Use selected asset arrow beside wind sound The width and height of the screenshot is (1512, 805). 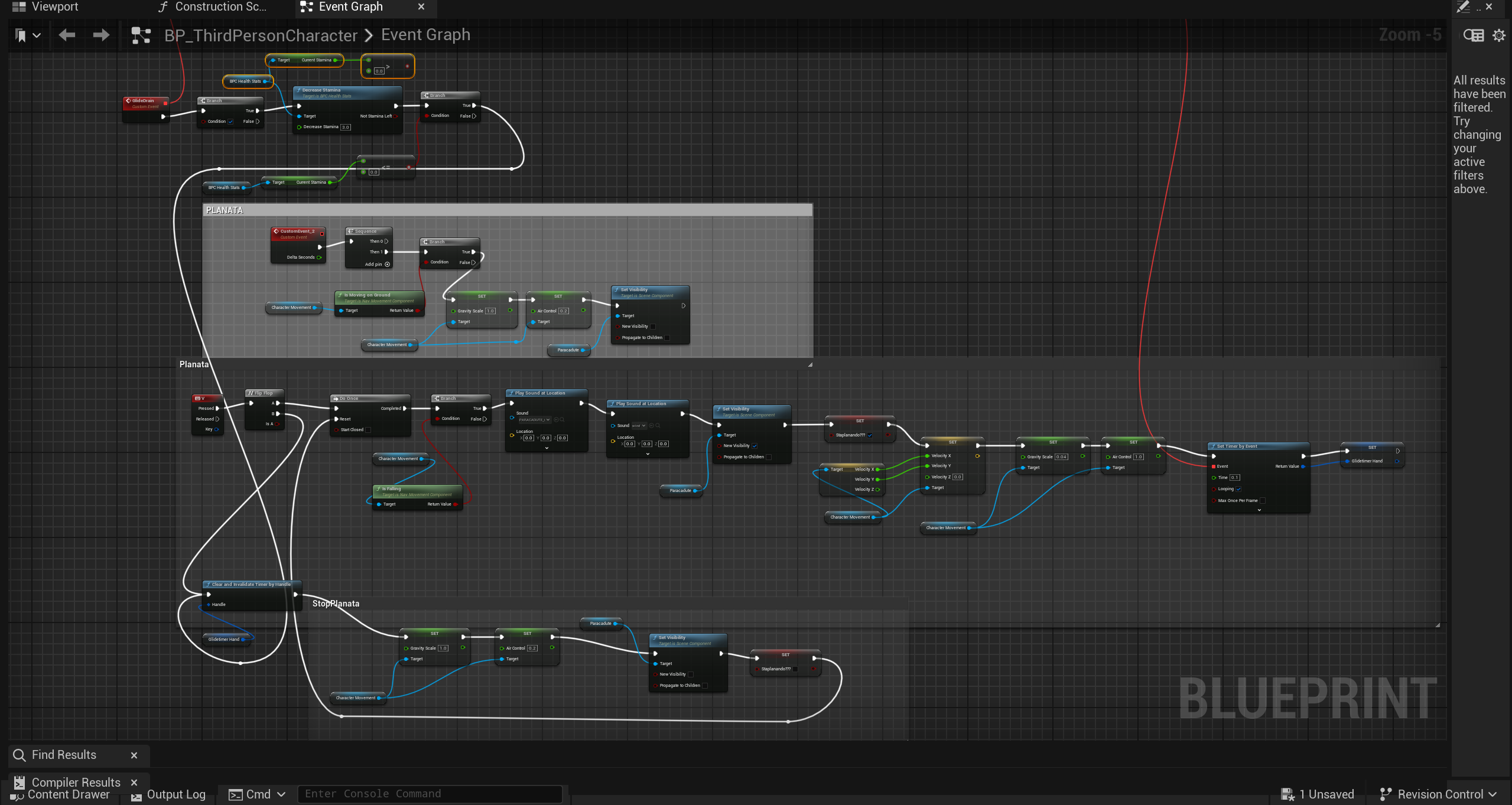(x=651, y=426)
